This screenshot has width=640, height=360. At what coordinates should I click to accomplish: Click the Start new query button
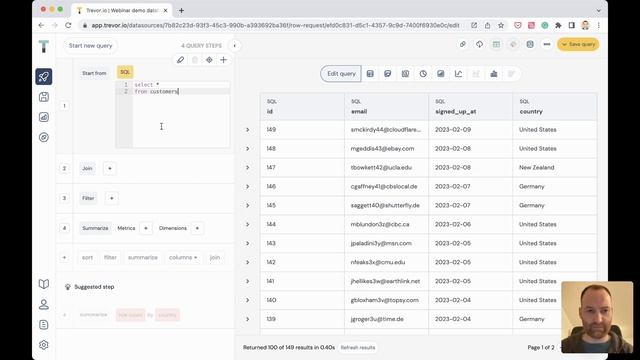[x=90, y=46]
